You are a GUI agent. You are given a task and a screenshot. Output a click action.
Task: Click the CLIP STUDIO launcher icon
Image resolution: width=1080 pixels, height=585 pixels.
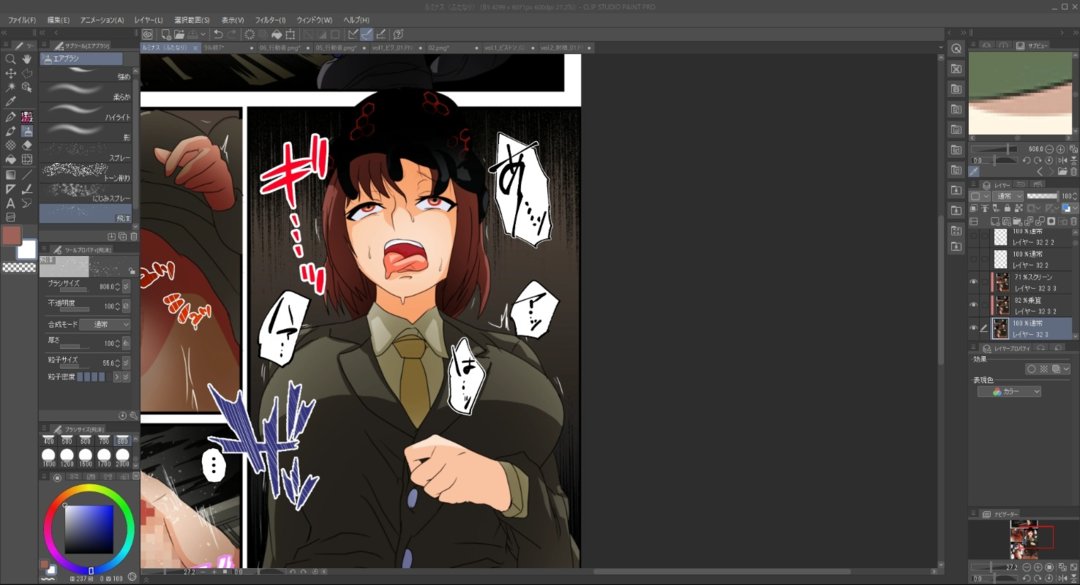[x=147, y=34]
